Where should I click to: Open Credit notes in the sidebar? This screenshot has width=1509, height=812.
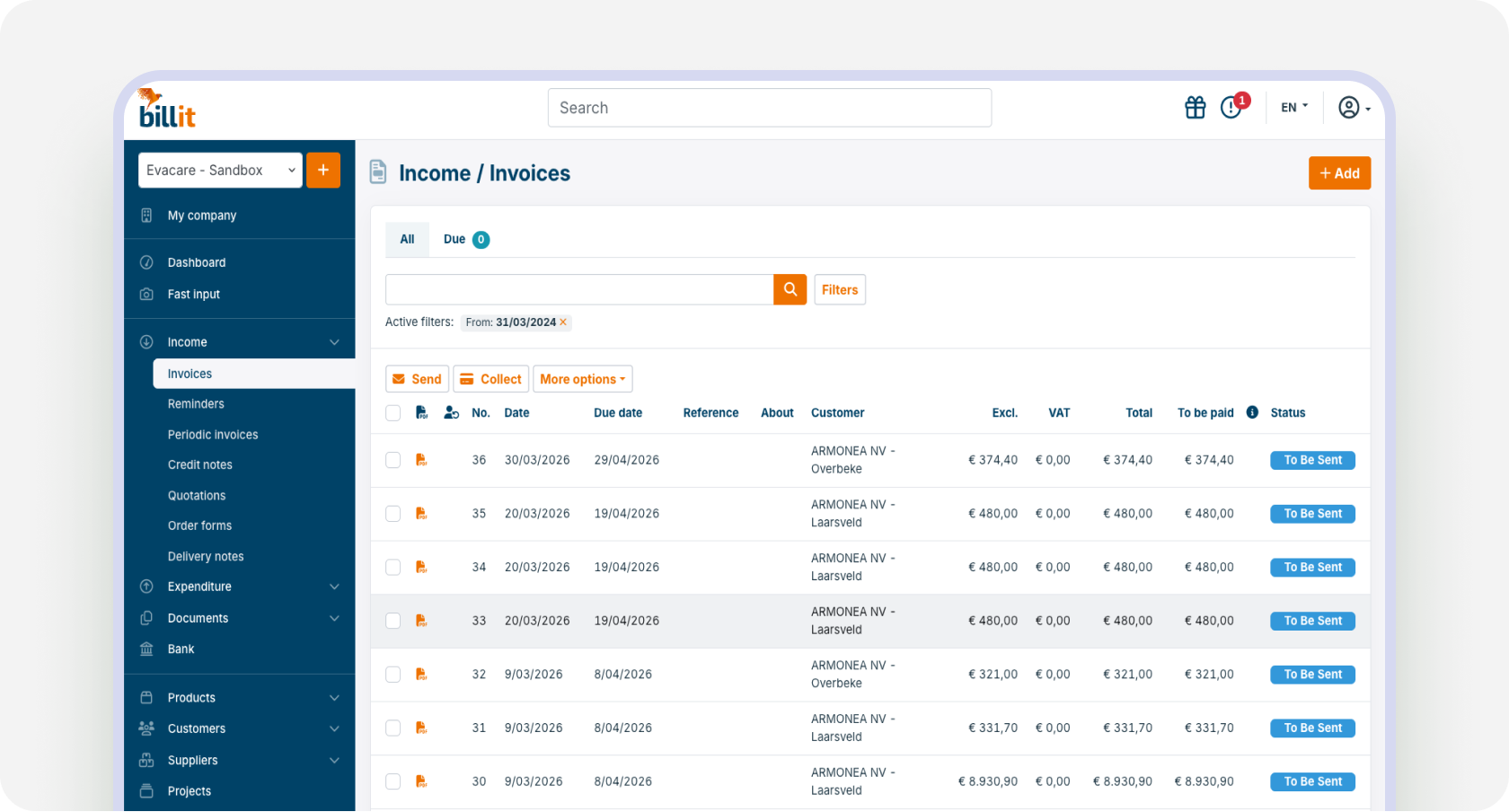pyautogui.click(x=200, y=464)
